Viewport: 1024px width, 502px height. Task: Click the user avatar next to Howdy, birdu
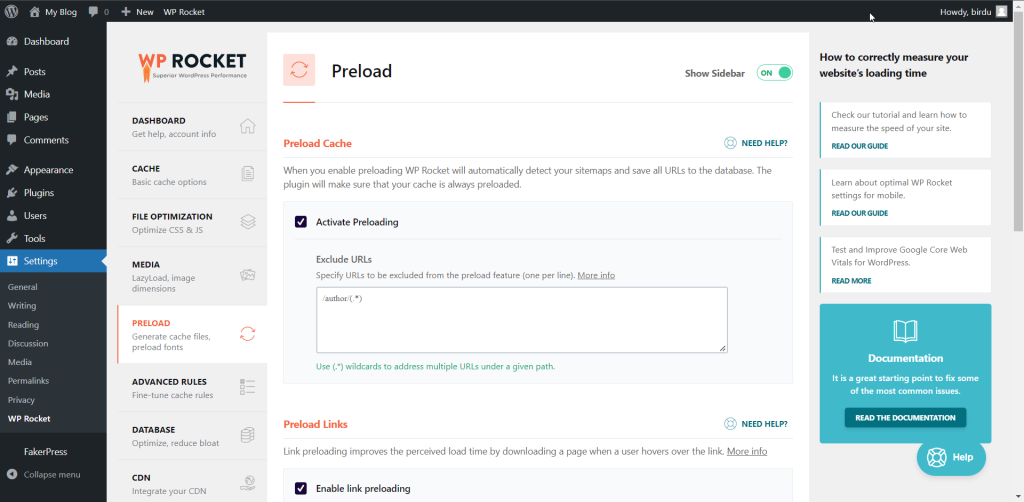point(1001,12)
